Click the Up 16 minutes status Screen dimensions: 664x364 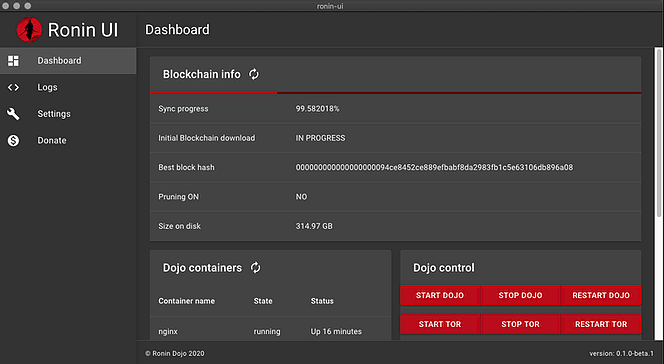[336, 331]
